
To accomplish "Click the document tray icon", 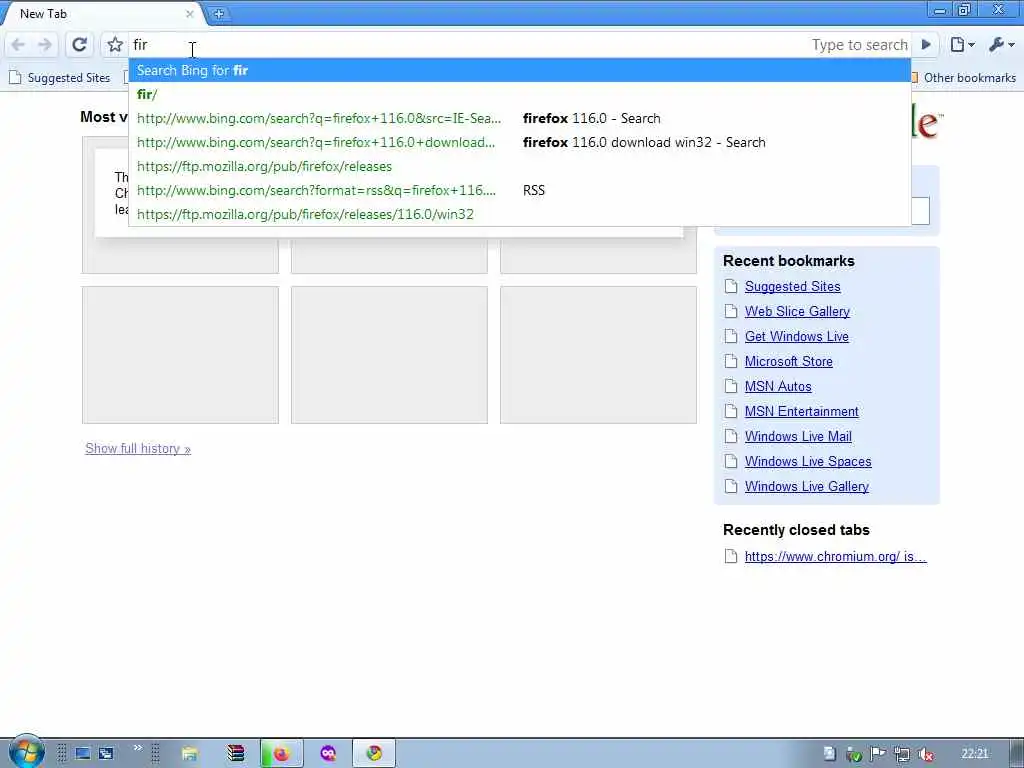I will tap(829, 754).
